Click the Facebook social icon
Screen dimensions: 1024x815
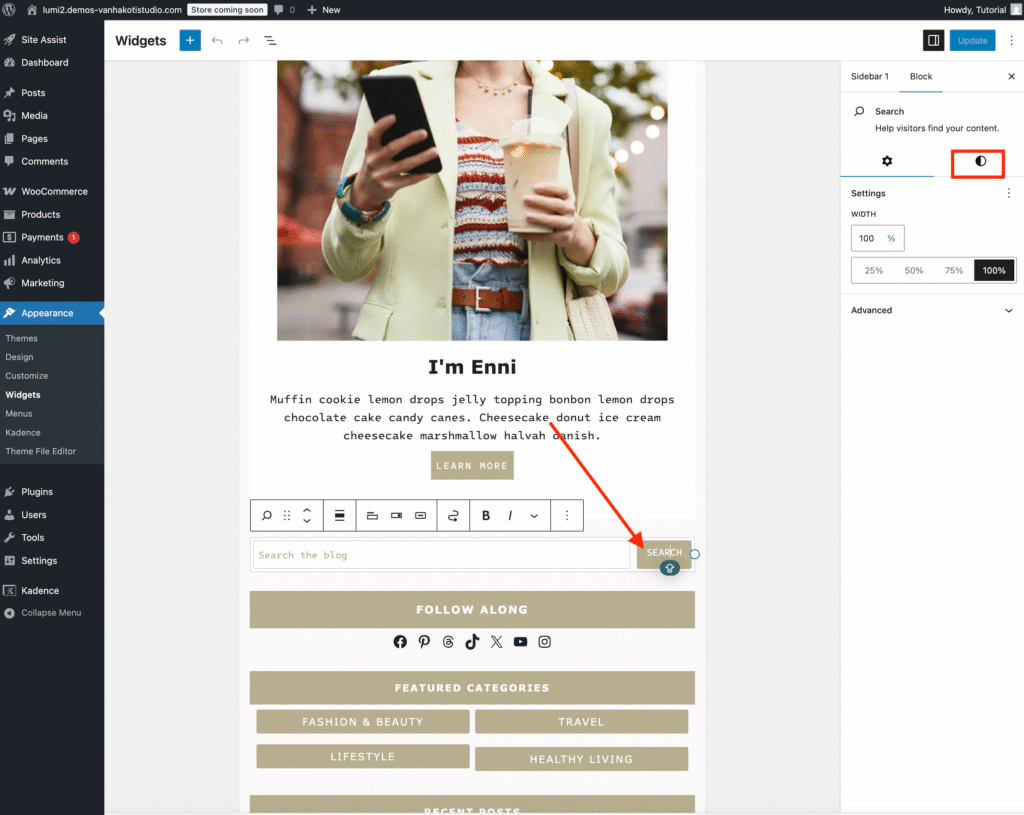(400, 642)
